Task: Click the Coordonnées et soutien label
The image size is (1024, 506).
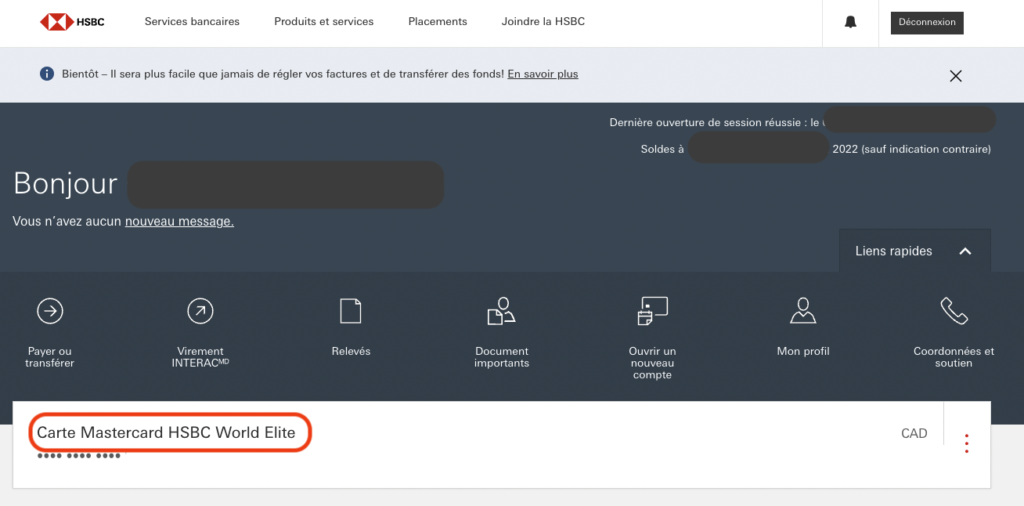Action: [x=953, y=357]
